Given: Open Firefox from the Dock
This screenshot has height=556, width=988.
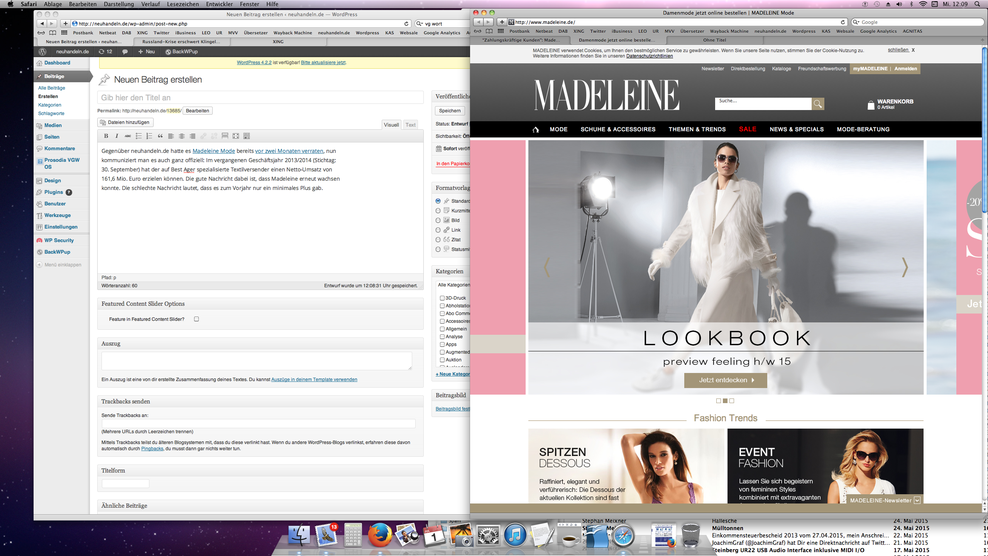Looking at the screenshot, I should [x=379, y=535].
